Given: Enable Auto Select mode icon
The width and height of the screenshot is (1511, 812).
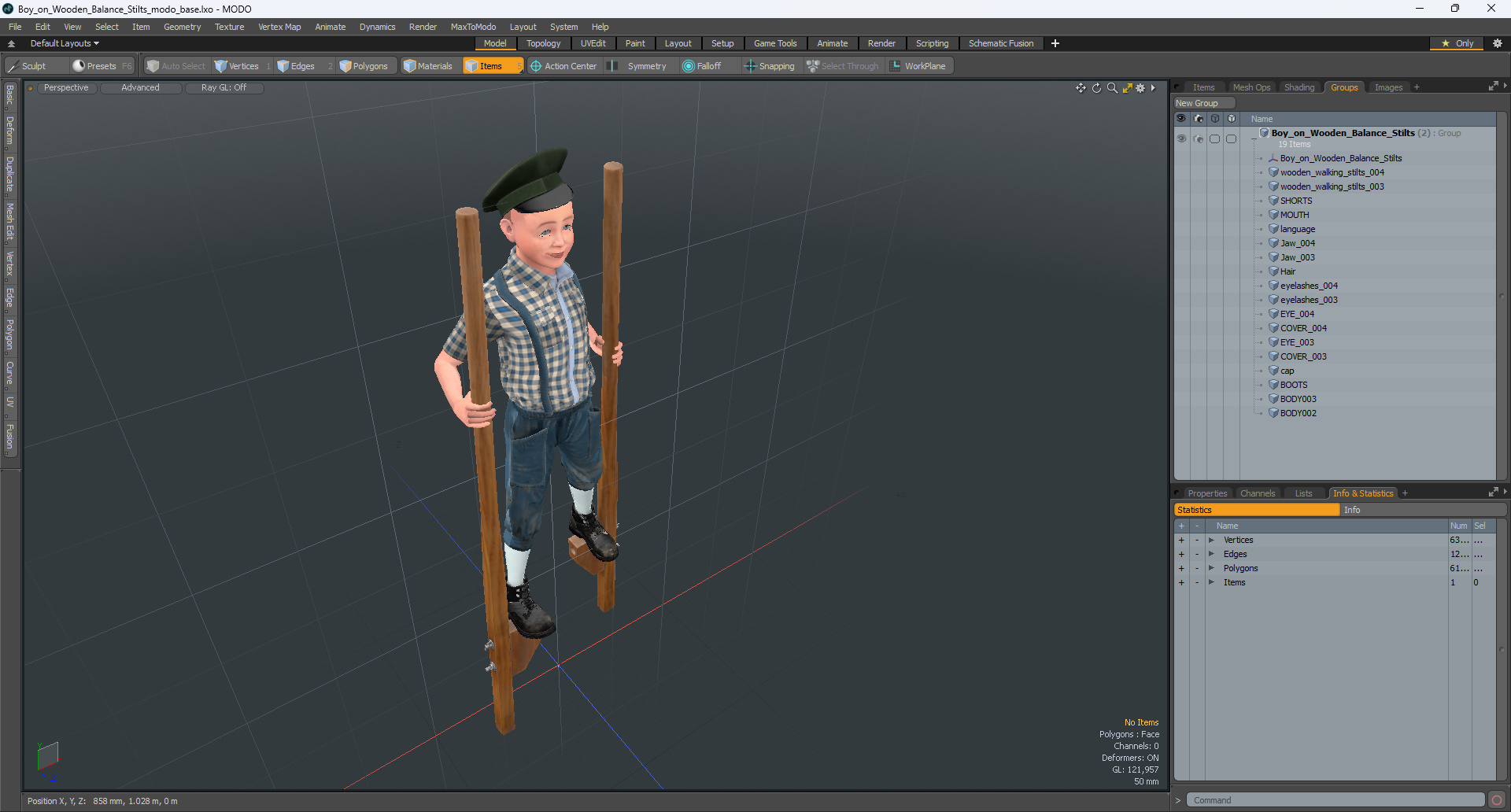Looking at the screenshot, I should [153, 66].
